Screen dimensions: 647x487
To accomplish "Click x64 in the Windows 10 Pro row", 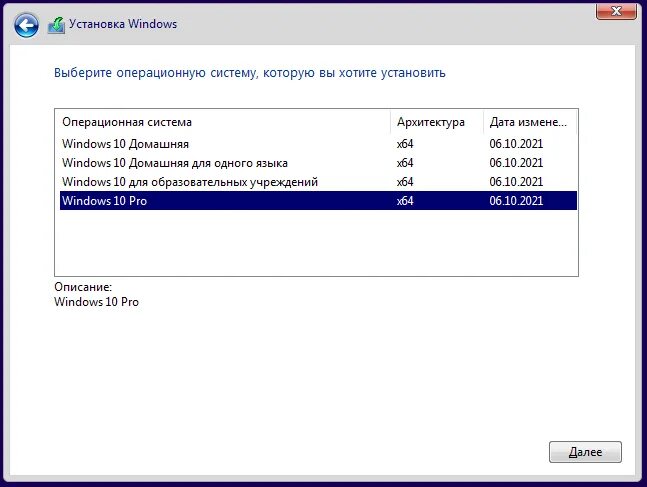I will [x=405, y=201].
